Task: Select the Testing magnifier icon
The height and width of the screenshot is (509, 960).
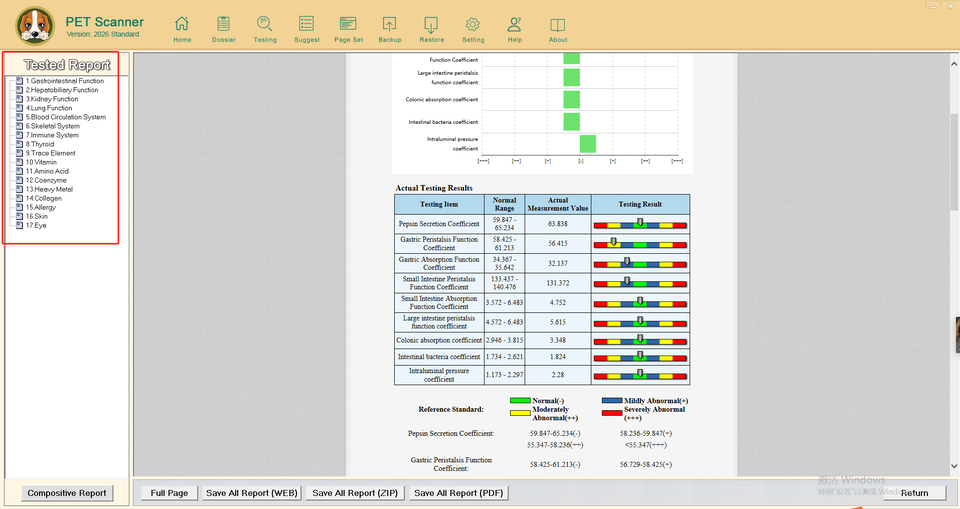Action: point(265,27)
